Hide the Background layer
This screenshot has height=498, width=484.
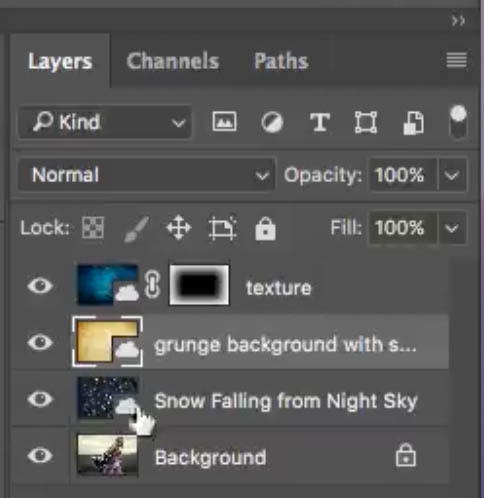click(x=40, y=455)
